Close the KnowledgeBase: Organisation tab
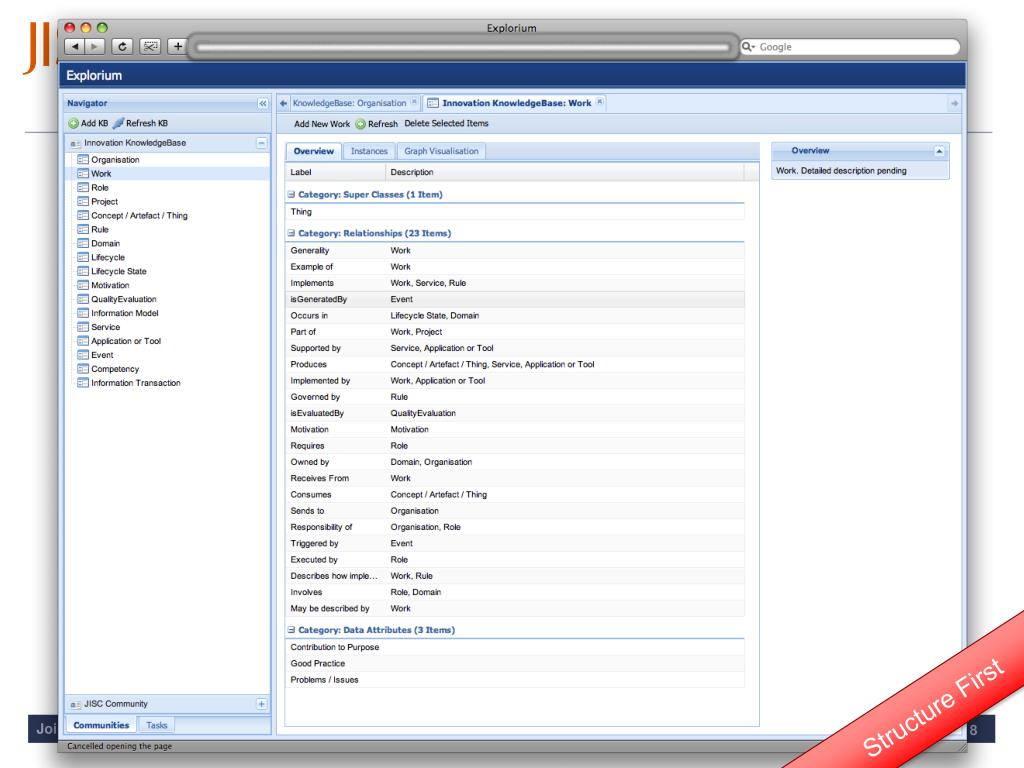 (414, 102)
